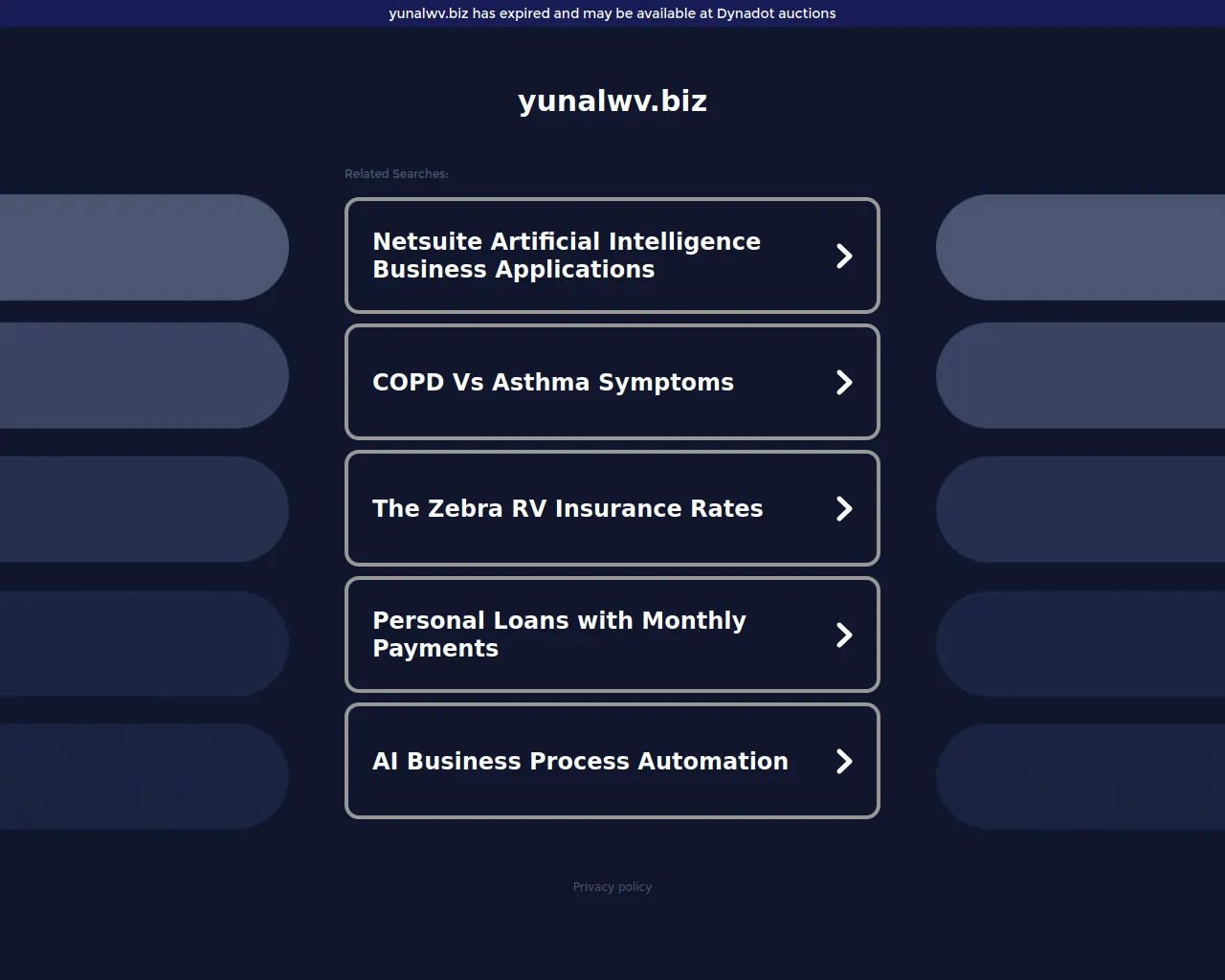Viewport: 1225px width, 980px height.
Task: Open the COPD Vs Asthma Symptoms search
Action: pos(552,382)
